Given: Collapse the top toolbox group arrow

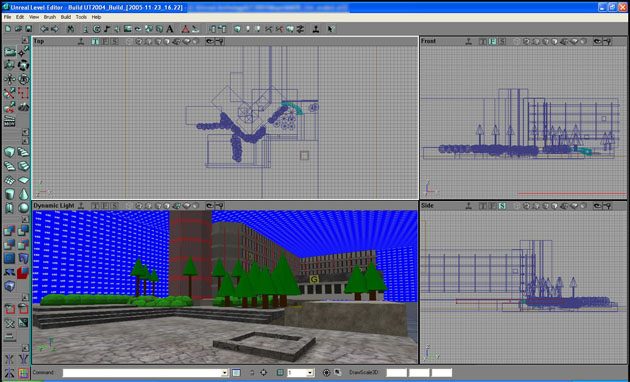Looking at the screenshot, I should coord(25,41).
